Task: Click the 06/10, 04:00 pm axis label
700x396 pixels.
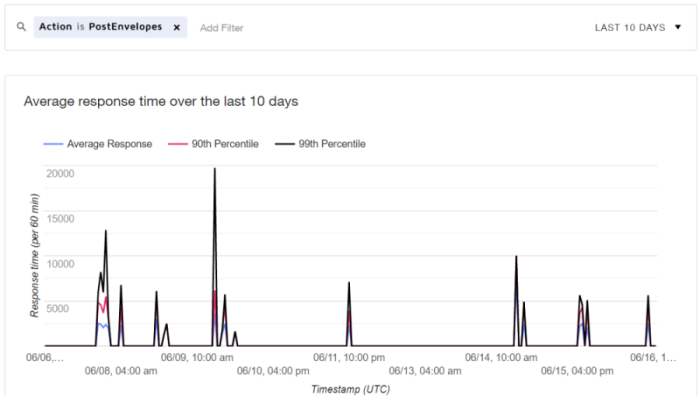Action: click(273, 371)
